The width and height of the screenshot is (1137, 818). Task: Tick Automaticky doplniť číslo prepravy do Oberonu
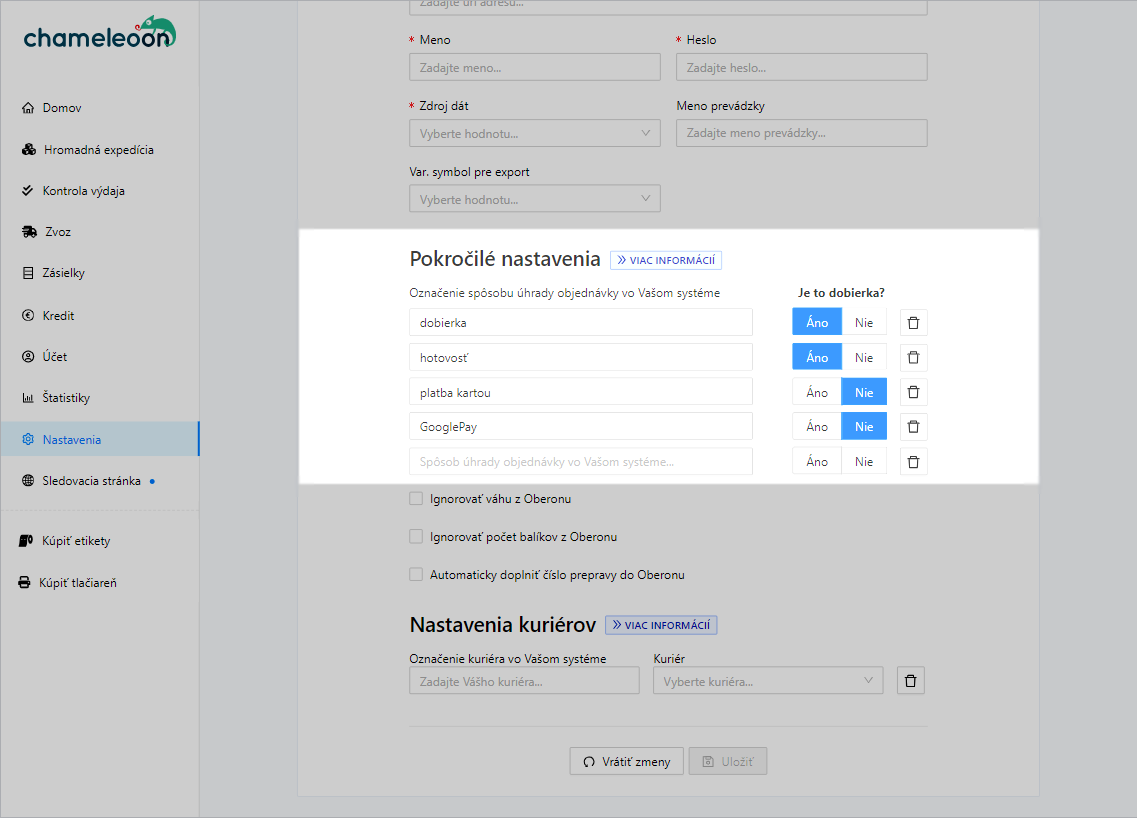click(416, 575)
